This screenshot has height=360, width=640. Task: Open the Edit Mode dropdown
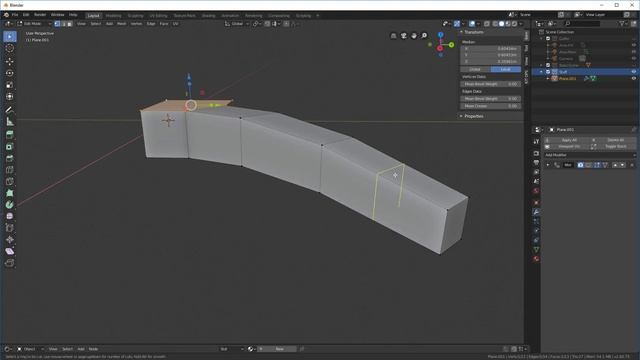34,24
